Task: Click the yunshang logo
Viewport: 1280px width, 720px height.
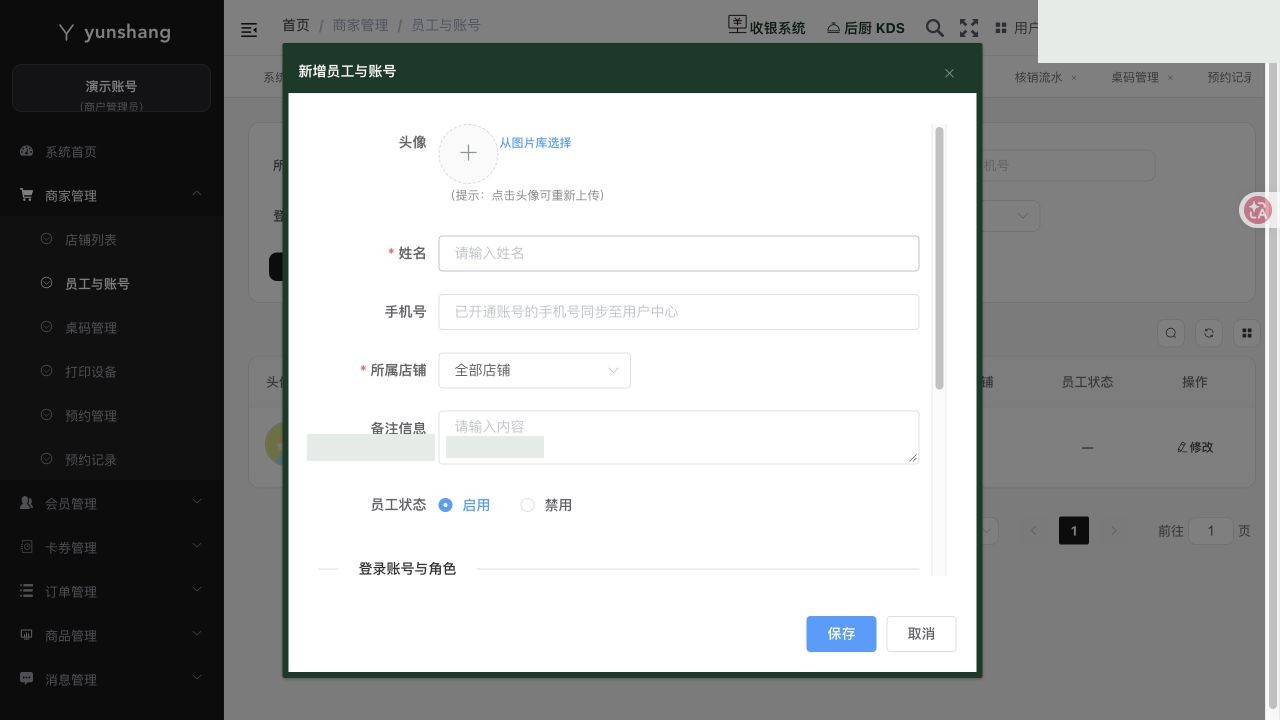Action: [114, 32]
